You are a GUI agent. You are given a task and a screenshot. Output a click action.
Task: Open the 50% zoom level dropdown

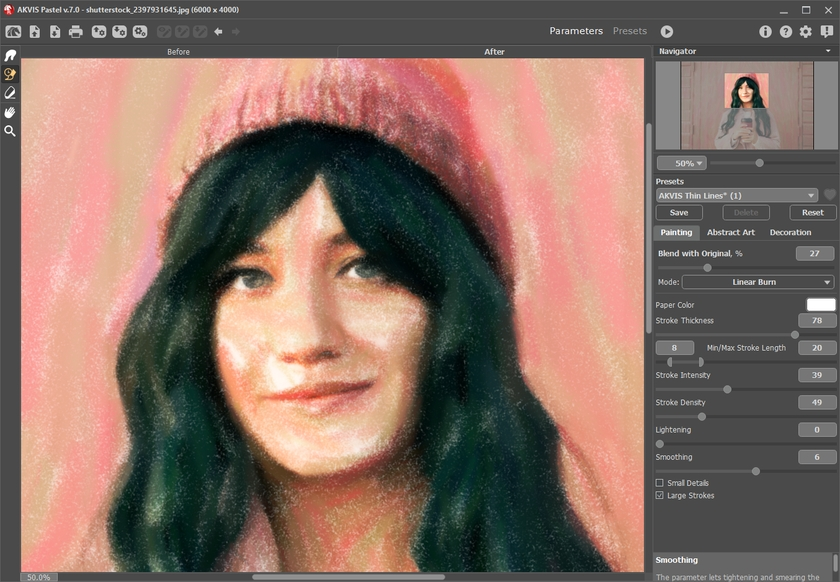pyautogui.click(x=681, y=163)
